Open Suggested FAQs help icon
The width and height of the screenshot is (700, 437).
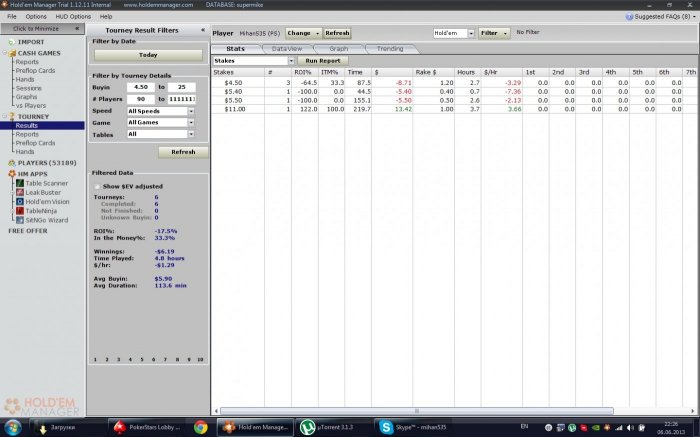point(629,17)
